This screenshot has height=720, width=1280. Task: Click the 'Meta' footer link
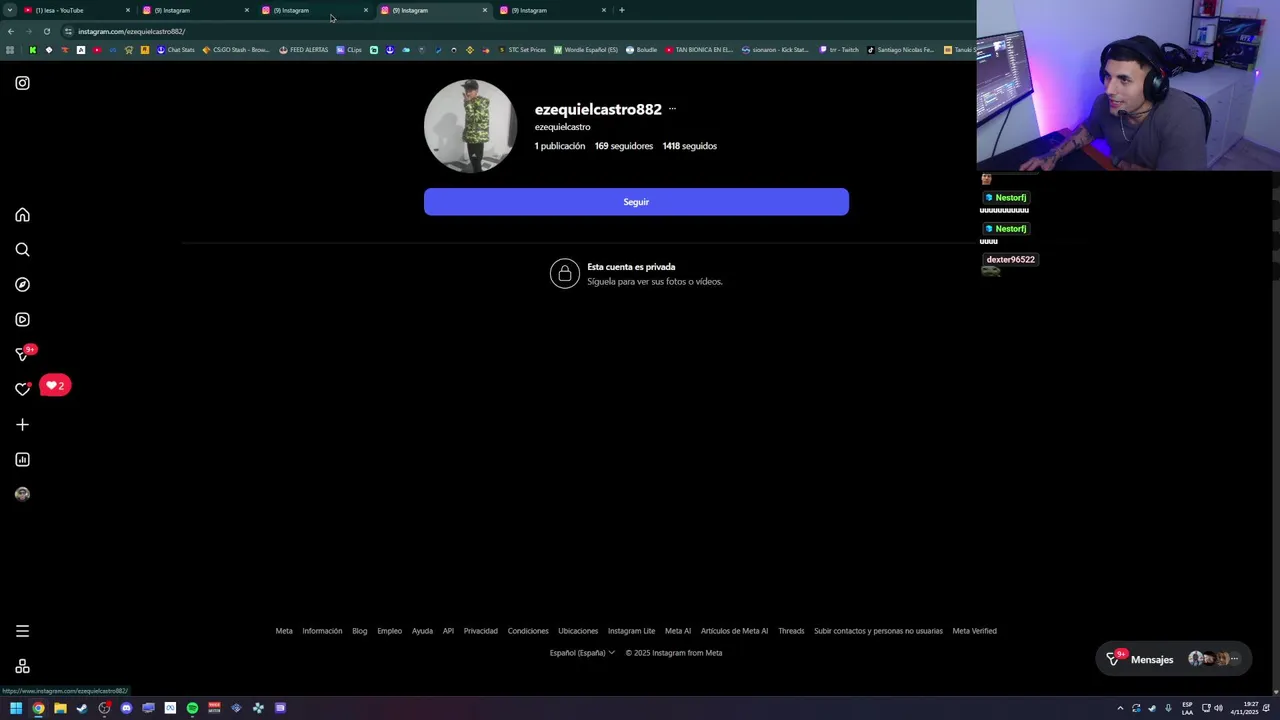coord(284,631)
